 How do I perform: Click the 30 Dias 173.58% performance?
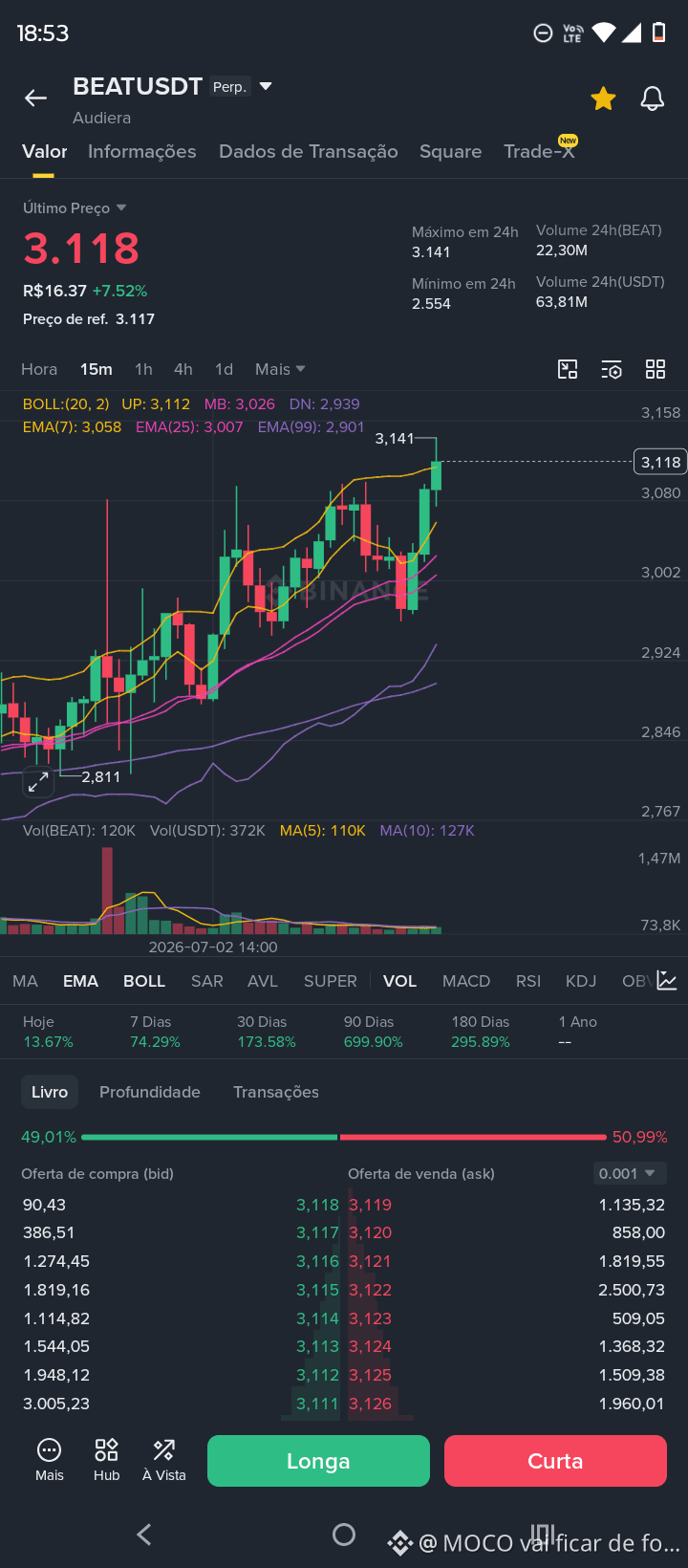(x=267, y=1032)
